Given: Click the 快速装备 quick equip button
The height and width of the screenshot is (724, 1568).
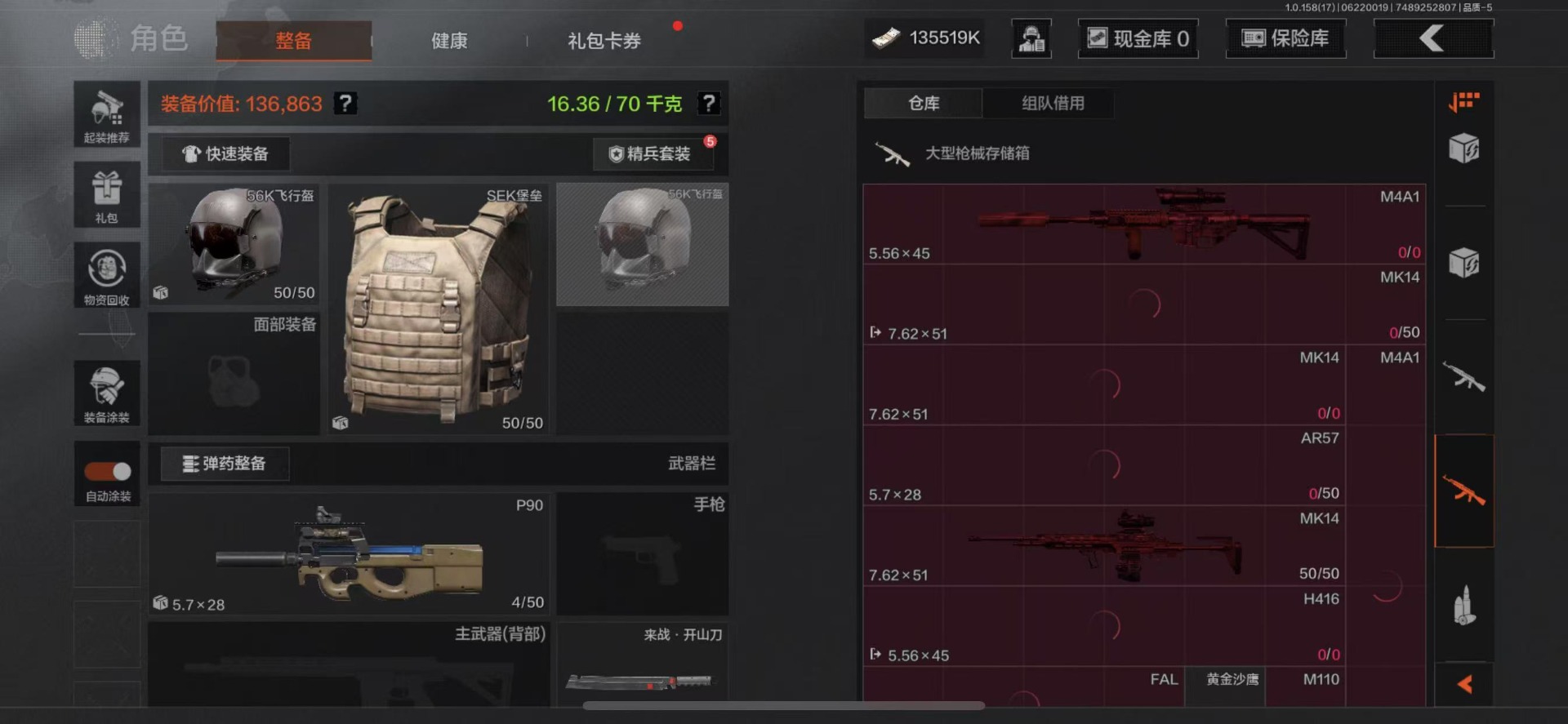Looking at the screenshot, I should click(226, 153).
